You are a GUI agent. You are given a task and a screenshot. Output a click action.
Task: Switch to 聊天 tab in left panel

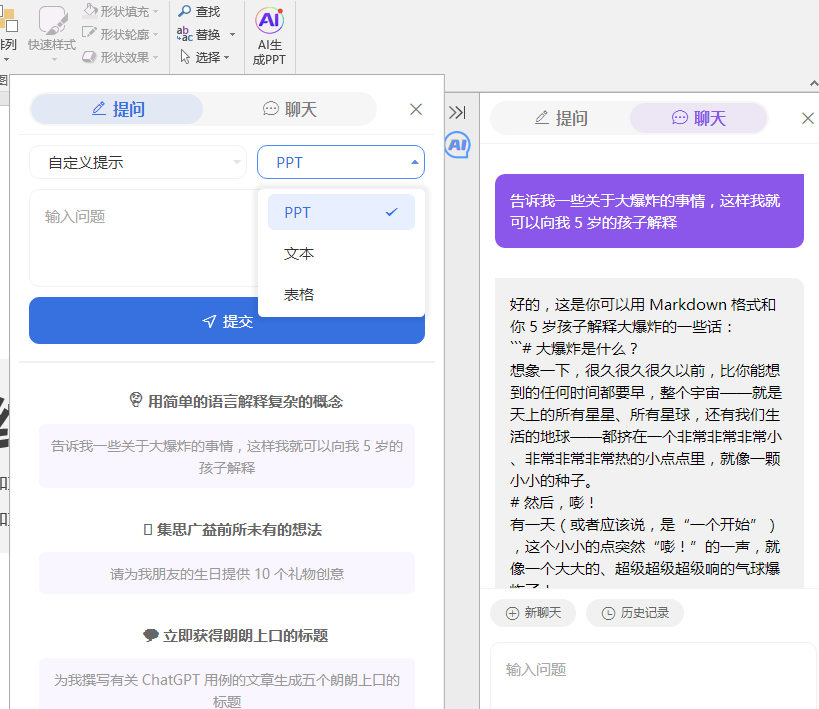point(290,110)
